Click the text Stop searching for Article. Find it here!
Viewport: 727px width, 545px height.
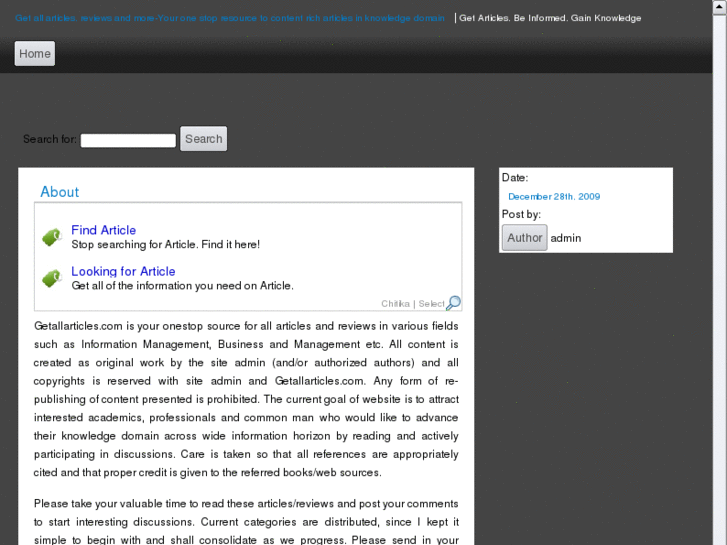(166, 244)
